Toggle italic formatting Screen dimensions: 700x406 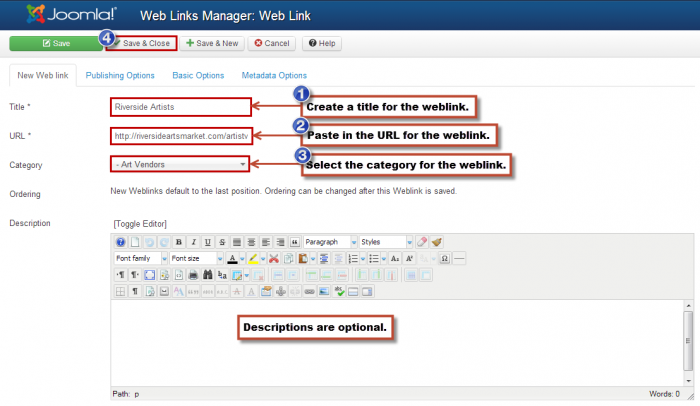click(193, 242)
